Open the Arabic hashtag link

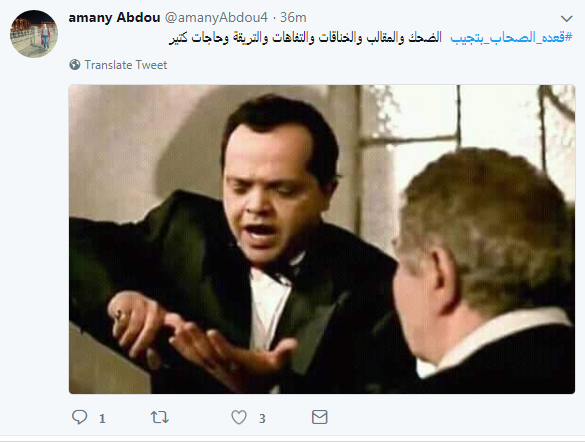511,38
